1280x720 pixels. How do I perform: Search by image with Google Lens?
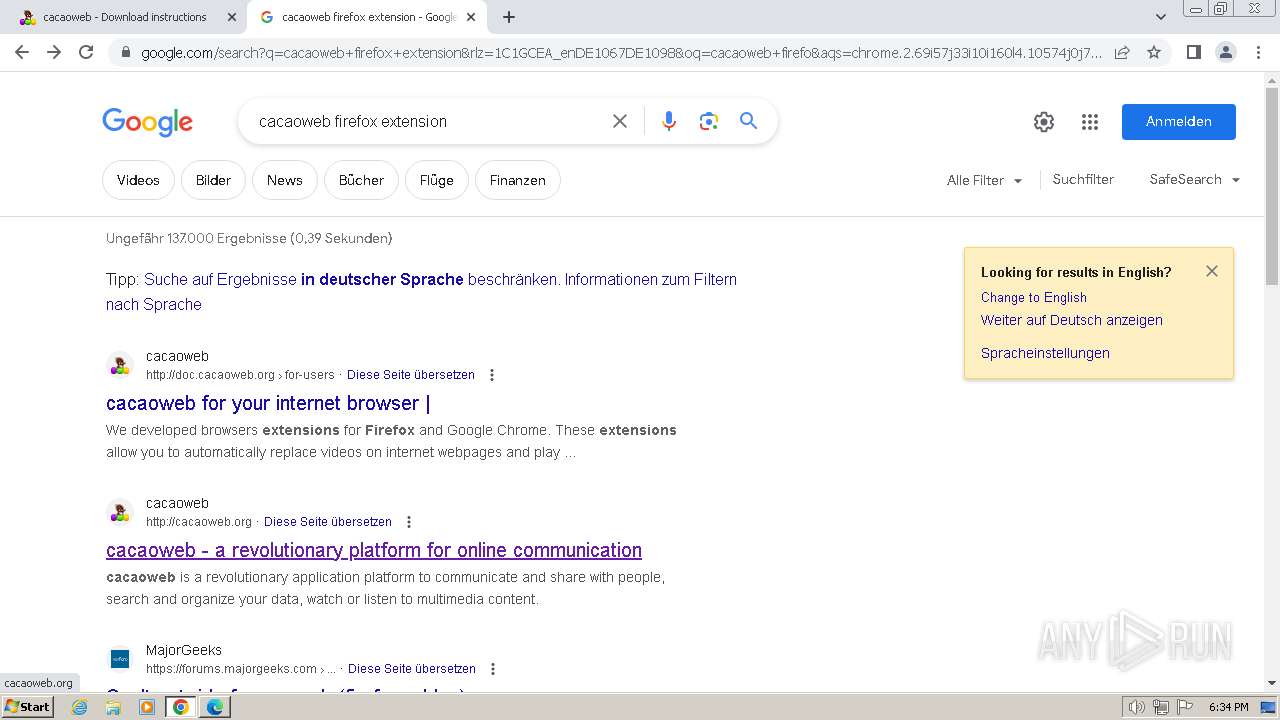(709, 121)
